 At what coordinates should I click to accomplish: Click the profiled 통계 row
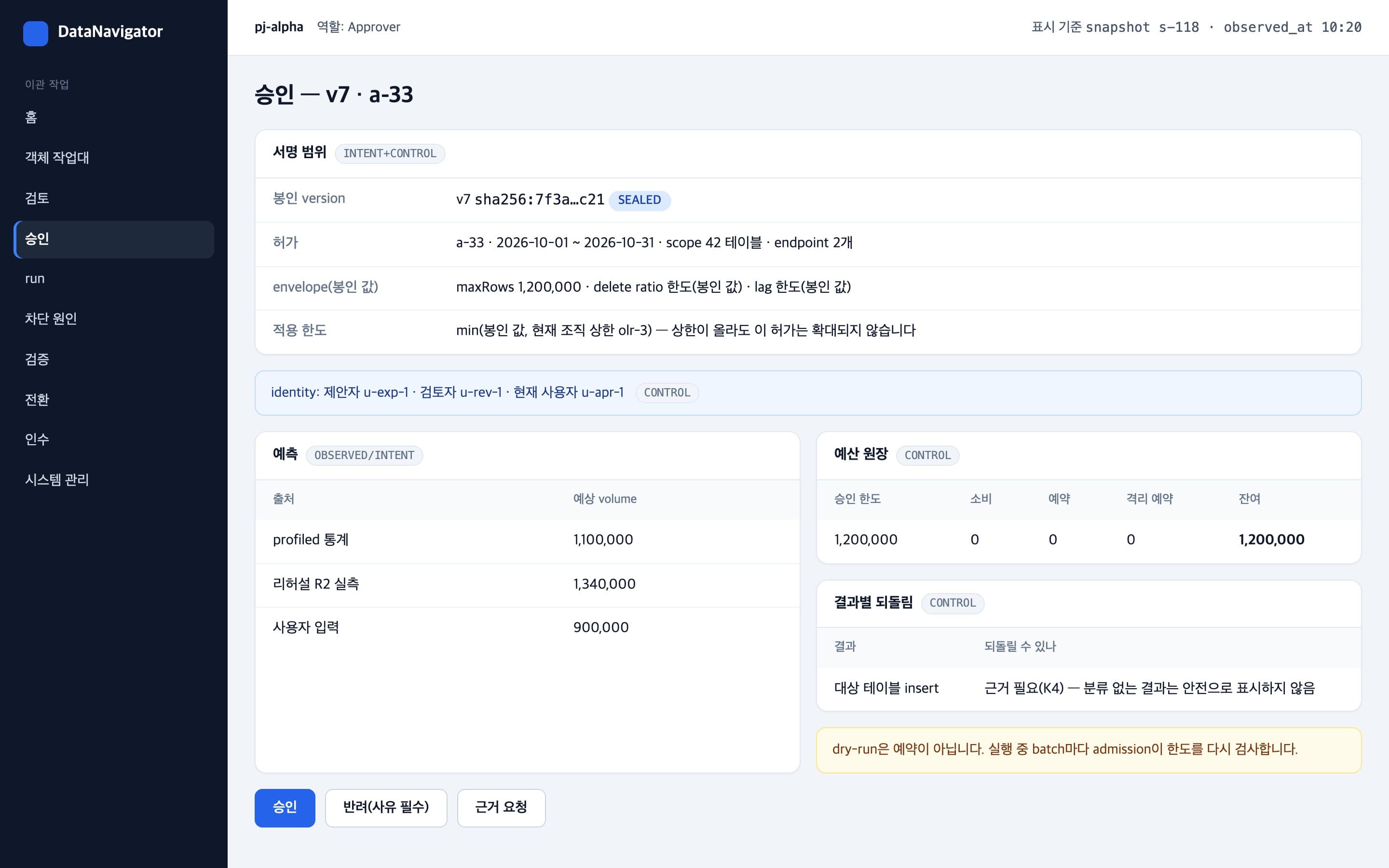tap(527, 540)
